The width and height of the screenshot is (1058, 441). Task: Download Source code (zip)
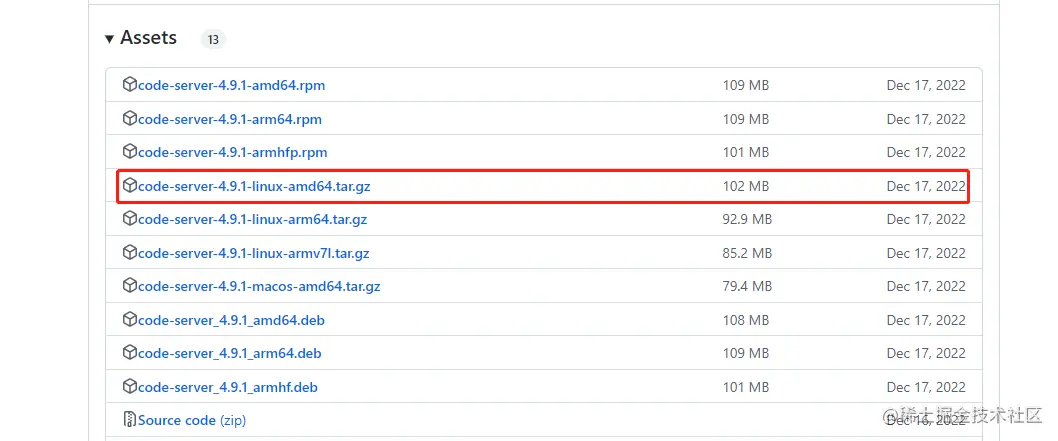tap(191, 420)
